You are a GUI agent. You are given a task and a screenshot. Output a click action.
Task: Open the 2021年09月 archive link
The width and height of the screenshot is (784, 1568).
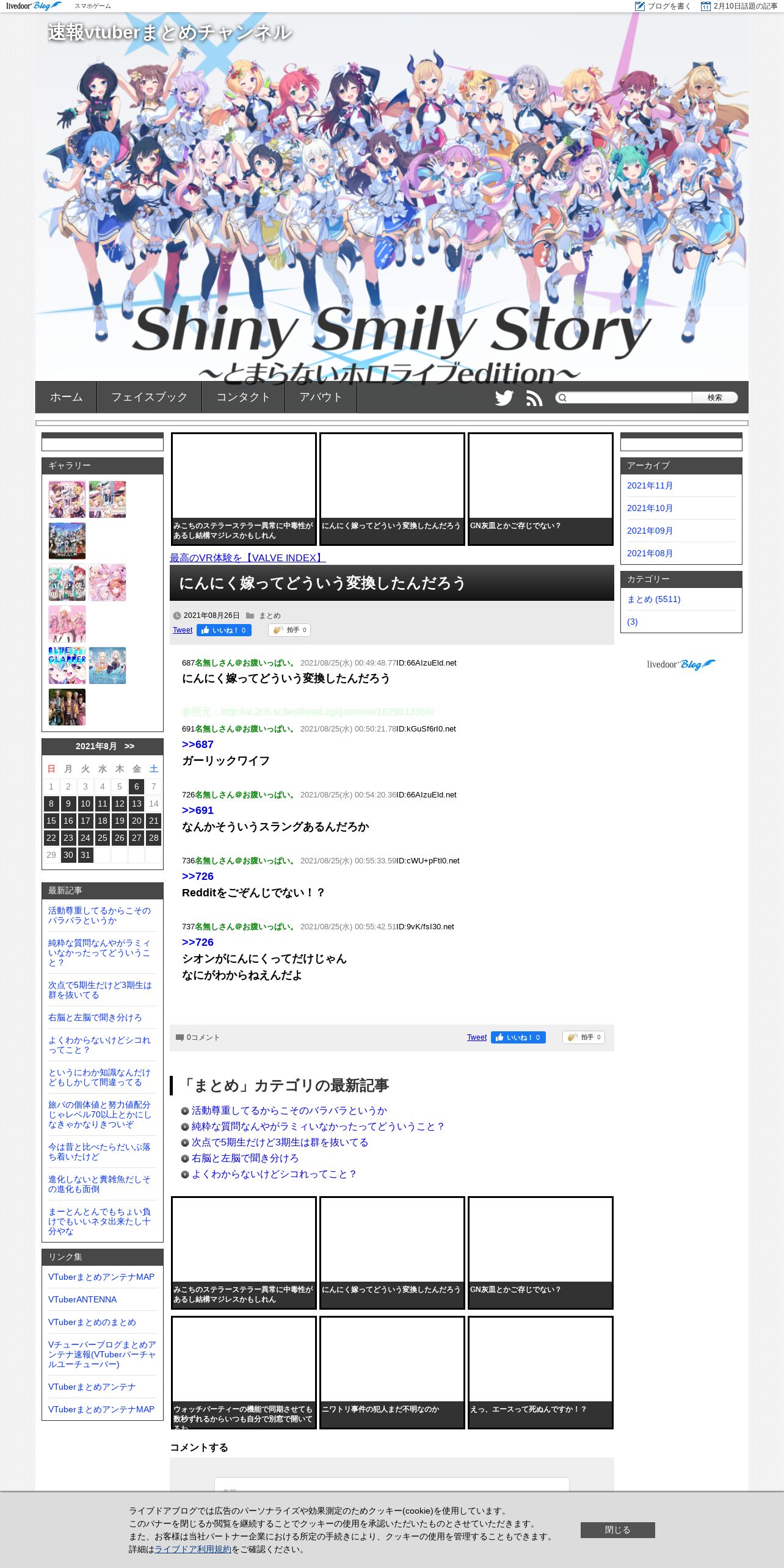point(650,531)
